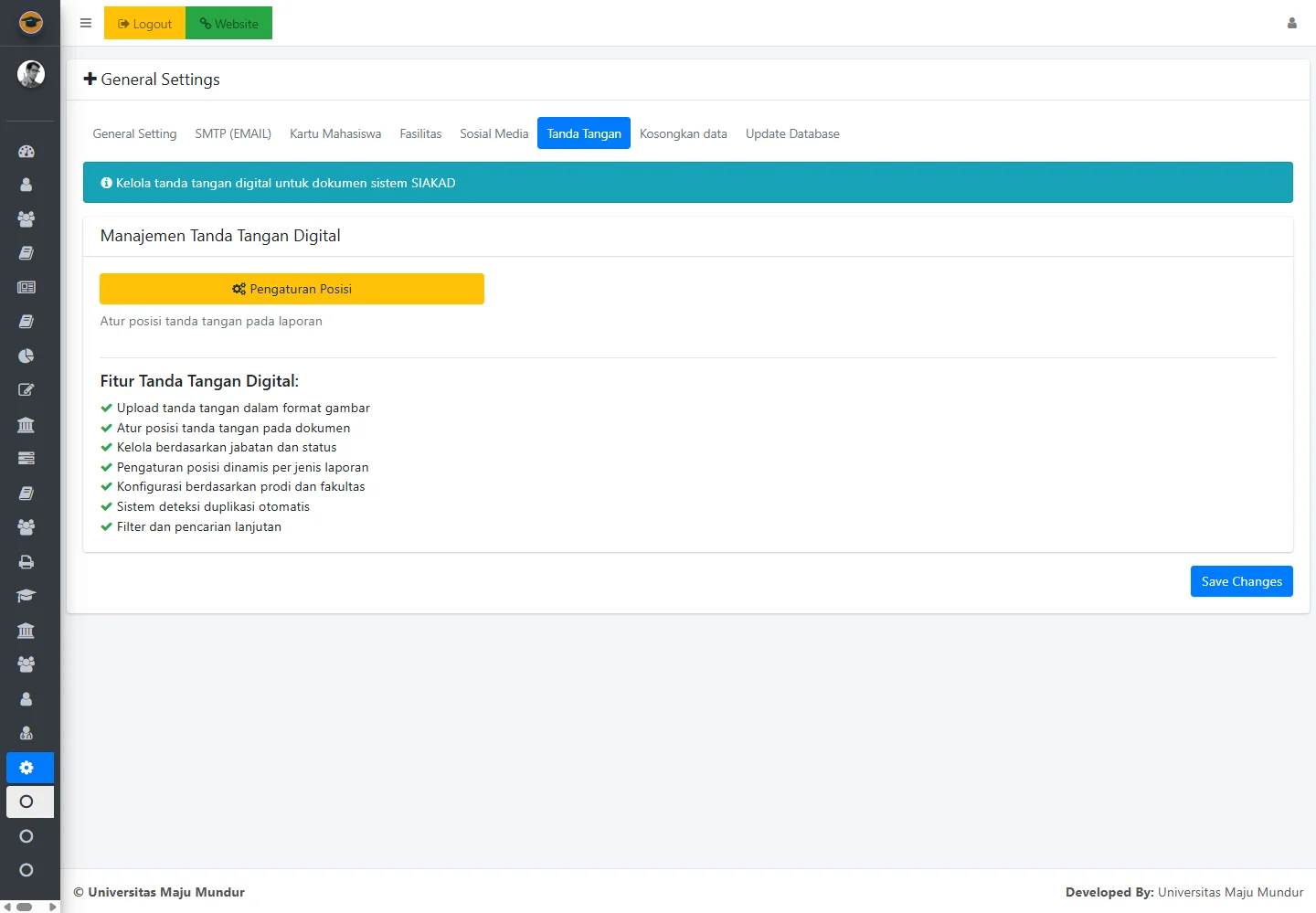Select the graduation cap sidebar icon
The width and height of the screenshot is (1316, 913).
click(27, 596)
